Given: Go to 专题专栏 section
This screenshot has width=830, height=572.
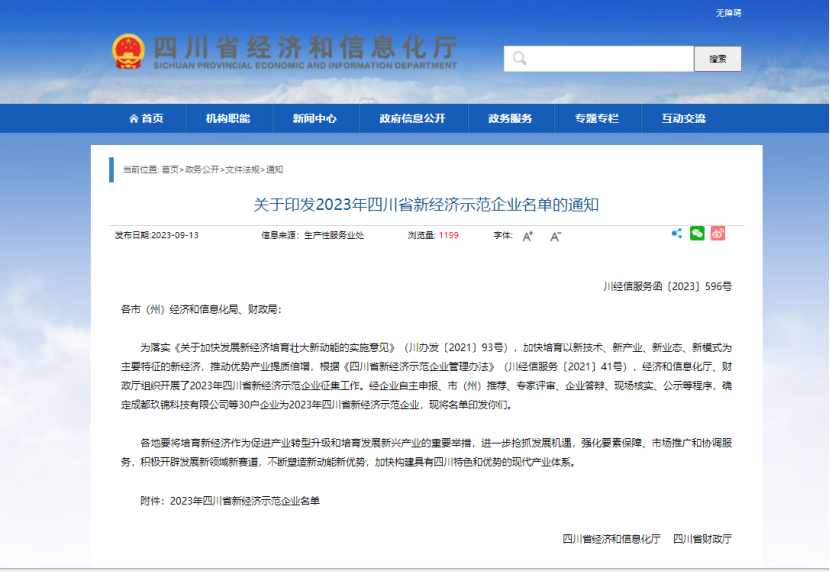Looking at the screenshot, I should pos(596,118).
